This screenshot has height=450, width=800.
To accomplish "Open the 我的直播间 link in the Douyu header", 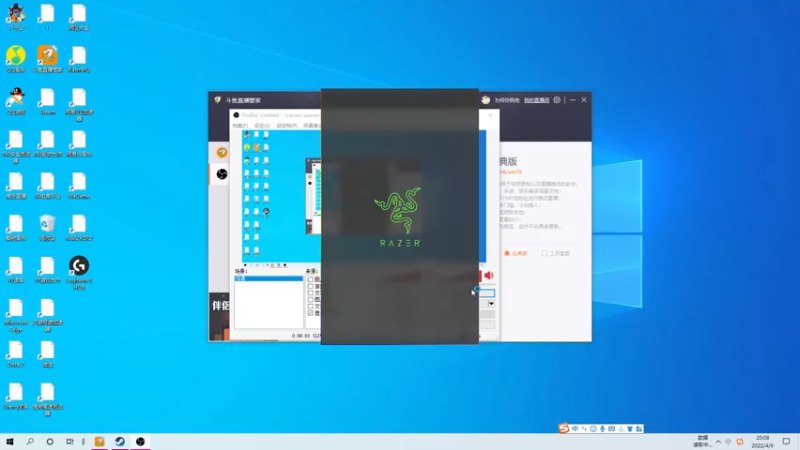I will (536, 100).
